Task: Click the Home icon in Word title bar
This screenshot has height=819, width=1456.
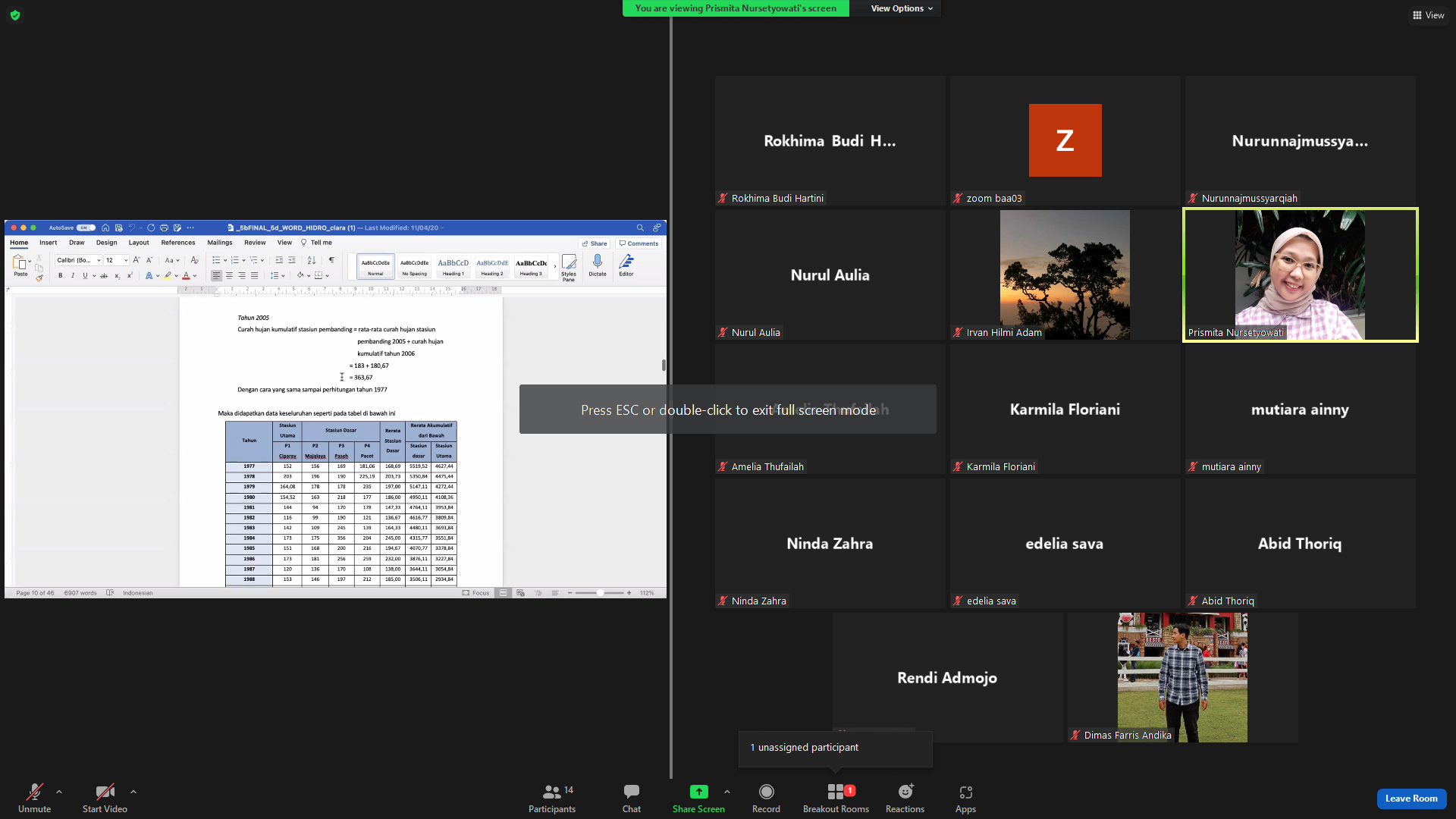Action: tap(105, 227)
